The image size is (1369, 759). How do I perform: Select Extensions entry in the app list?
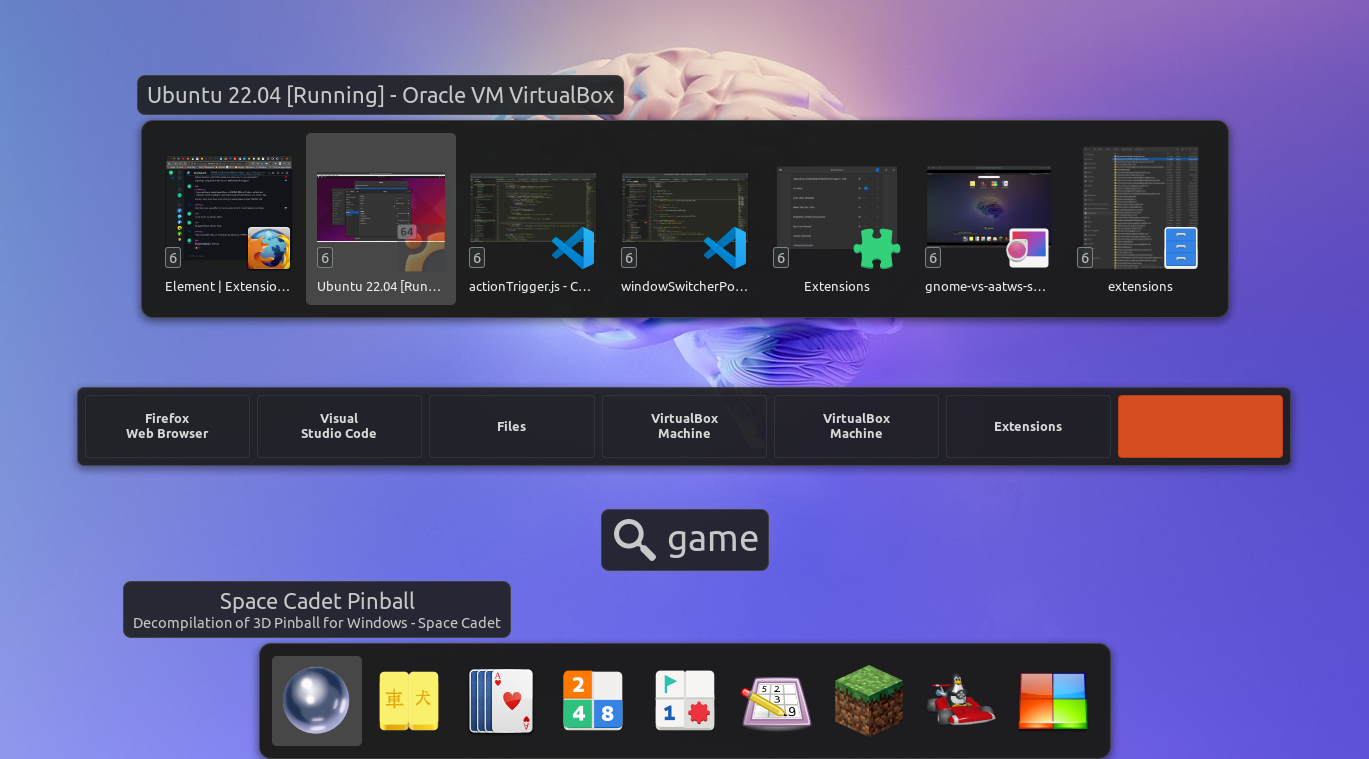click(1028, 426)
